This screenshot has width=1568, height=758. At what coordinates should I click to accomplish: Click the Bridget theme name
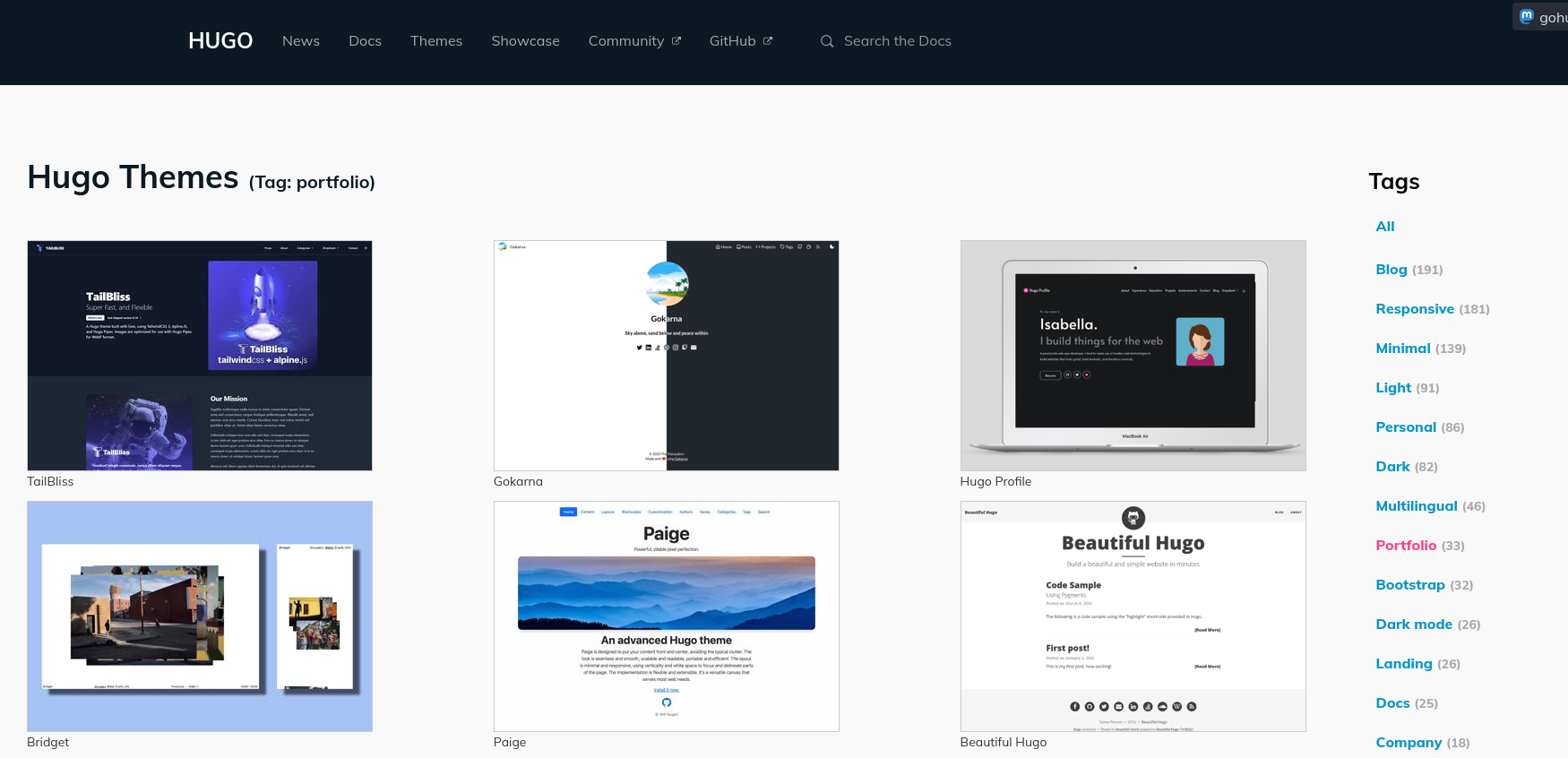point(47,742)
